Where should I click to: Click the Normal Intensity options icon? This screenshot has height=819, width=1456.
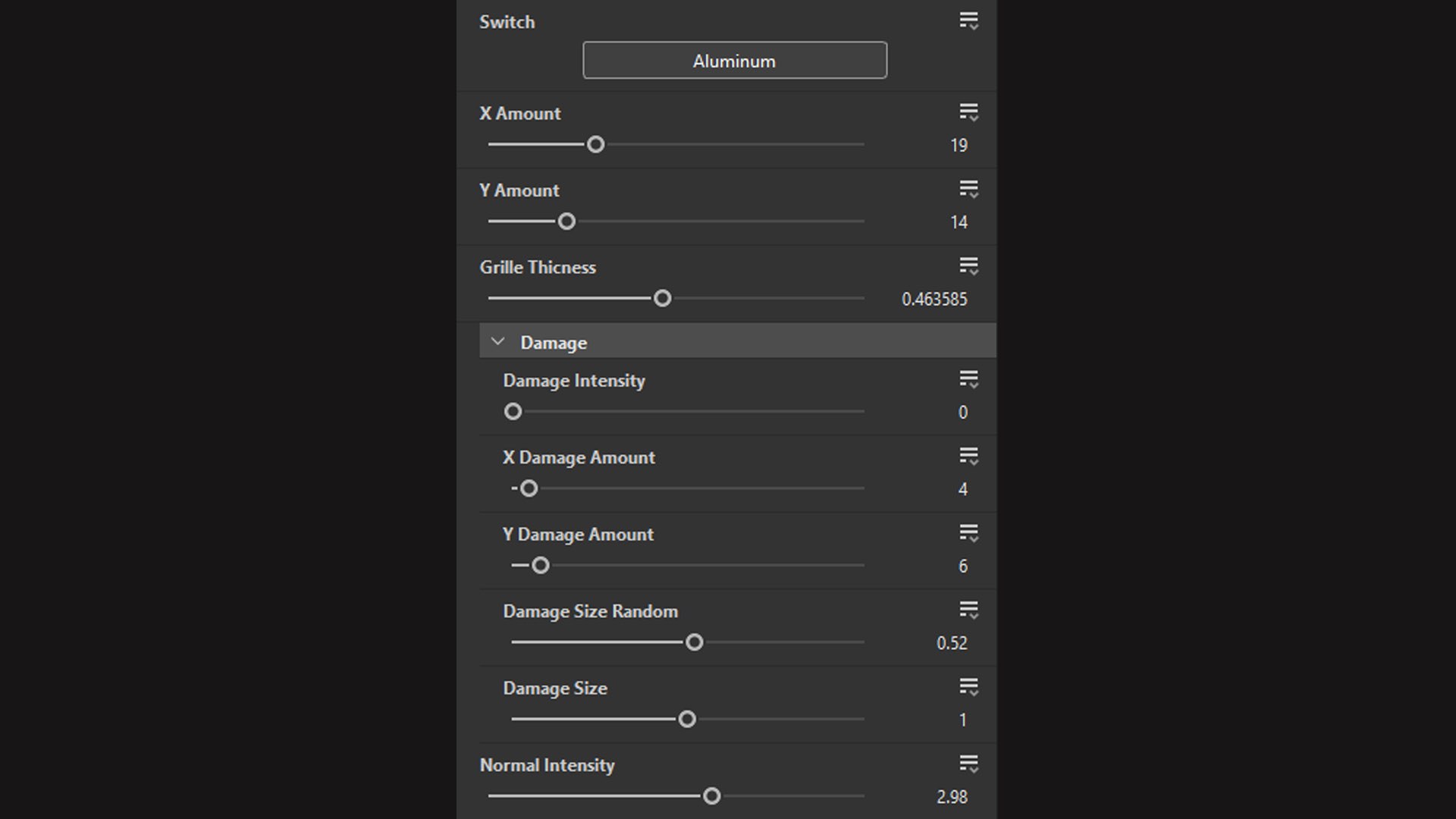click(x=968, y=764)
